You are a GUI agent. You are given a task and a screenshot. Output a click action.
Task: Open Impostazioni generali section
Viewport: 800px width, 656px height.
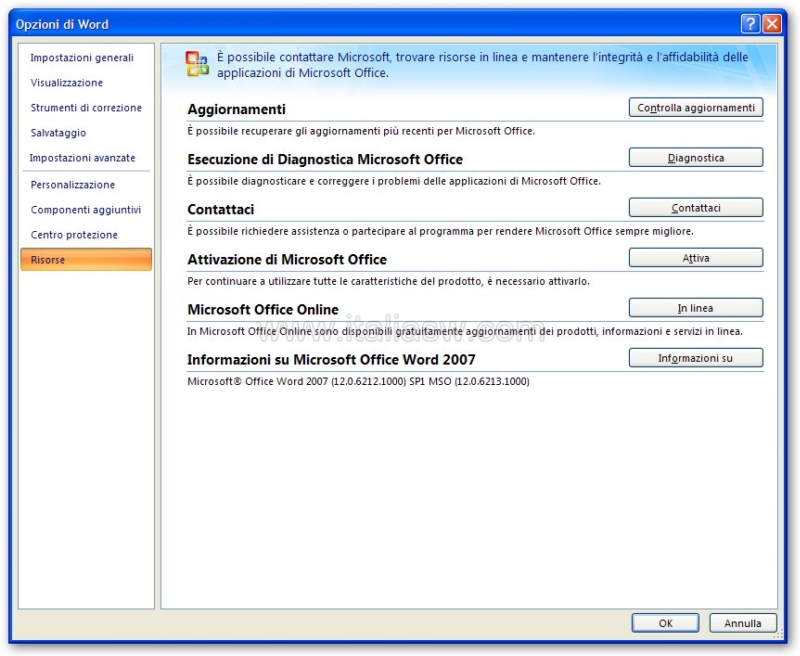coord(82,58)
